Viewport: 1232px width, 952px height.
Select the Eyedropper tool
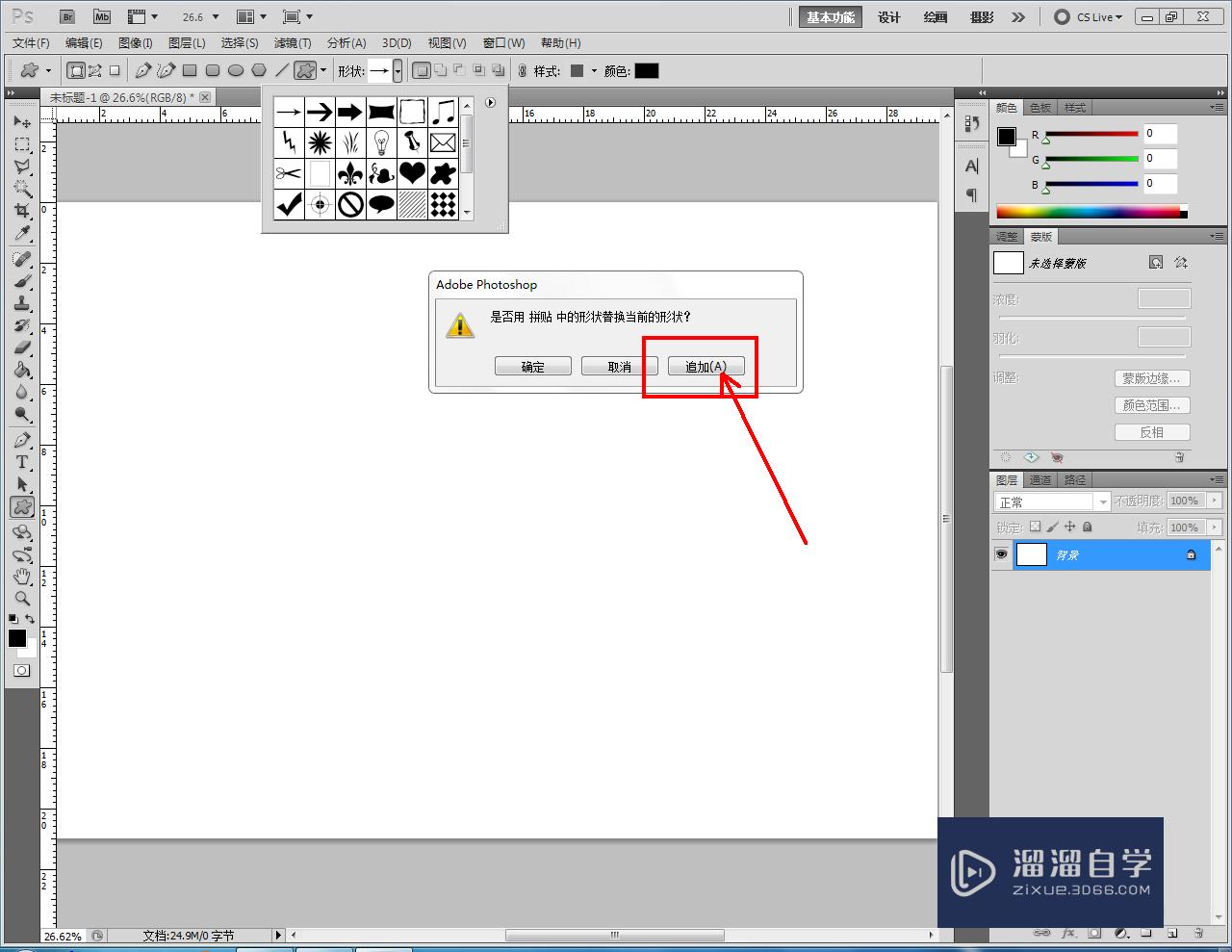coord(21,234)
